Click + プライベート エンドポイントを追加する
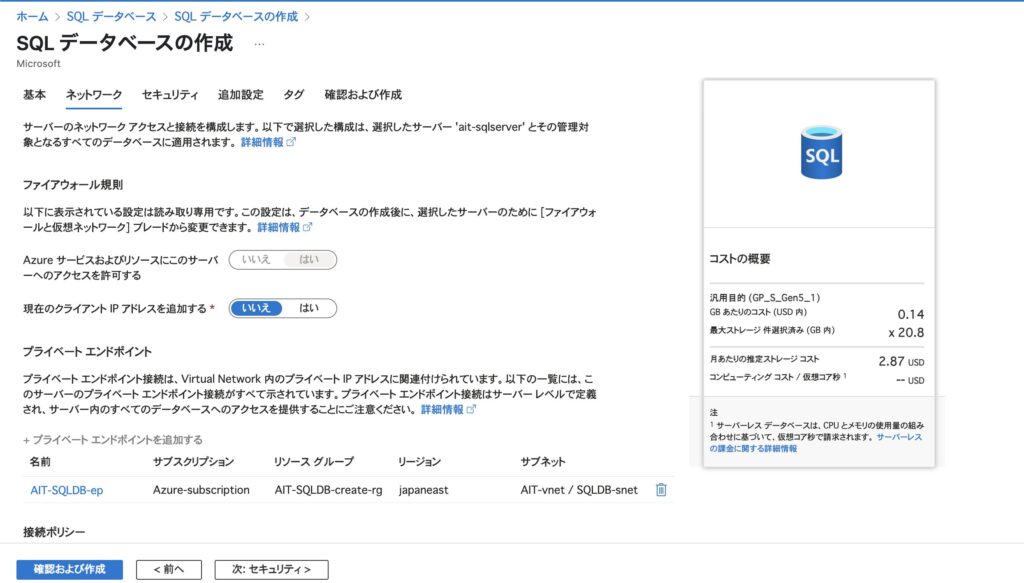The height and width of the screenshot is (583, 1024). click(113, 440)
